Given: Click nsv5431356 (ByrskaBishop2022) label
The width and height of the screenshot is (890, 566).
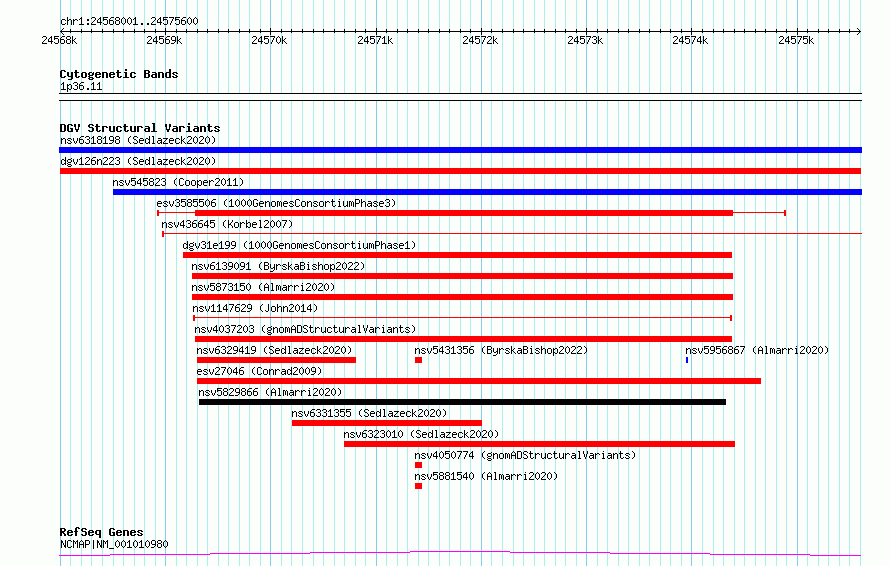Looking at the screenshot, I should click(501, 350).
